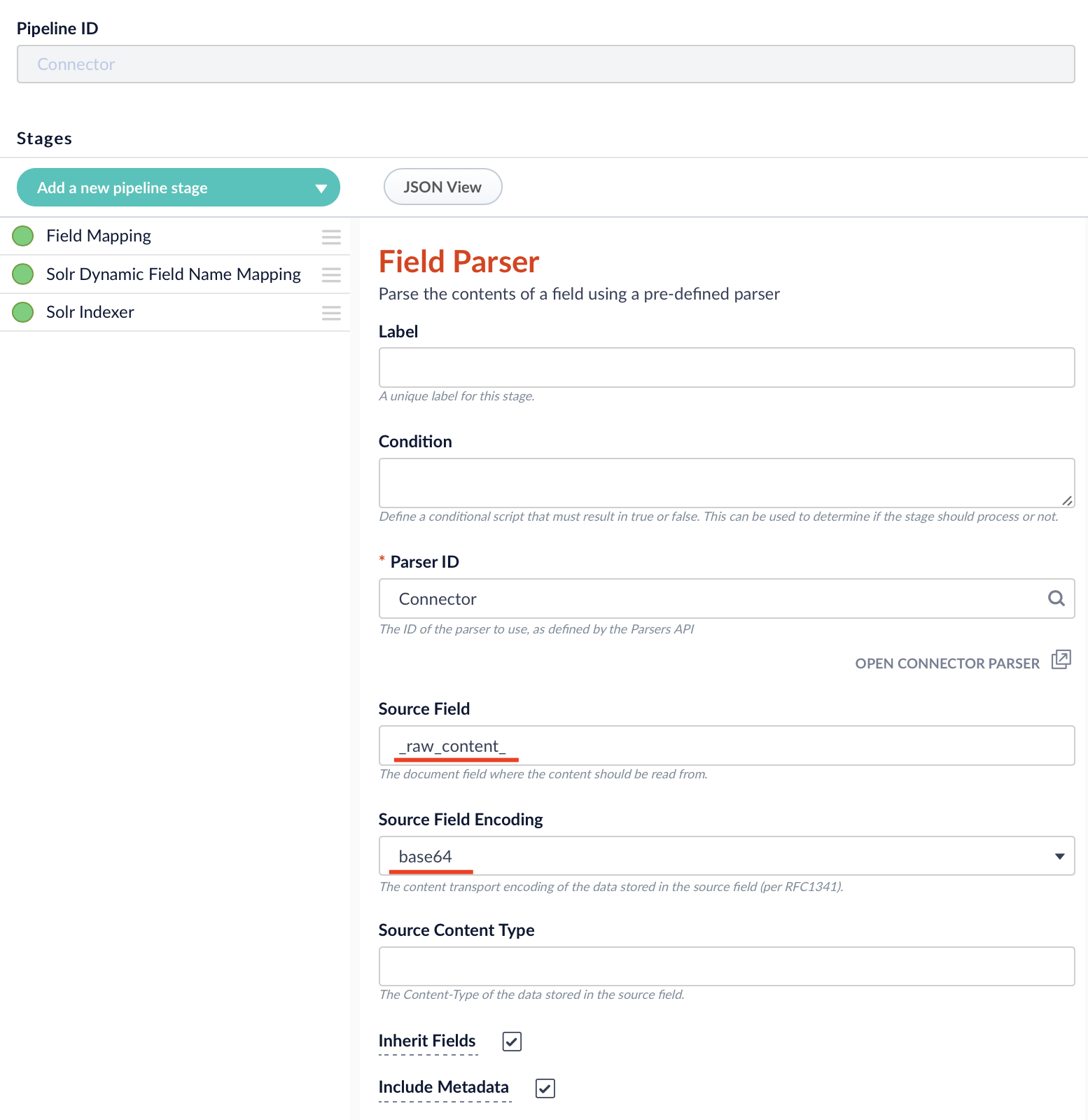1088x1120 pixels.
Task: Switch to JSON View
Action: [x=442, y=187]
